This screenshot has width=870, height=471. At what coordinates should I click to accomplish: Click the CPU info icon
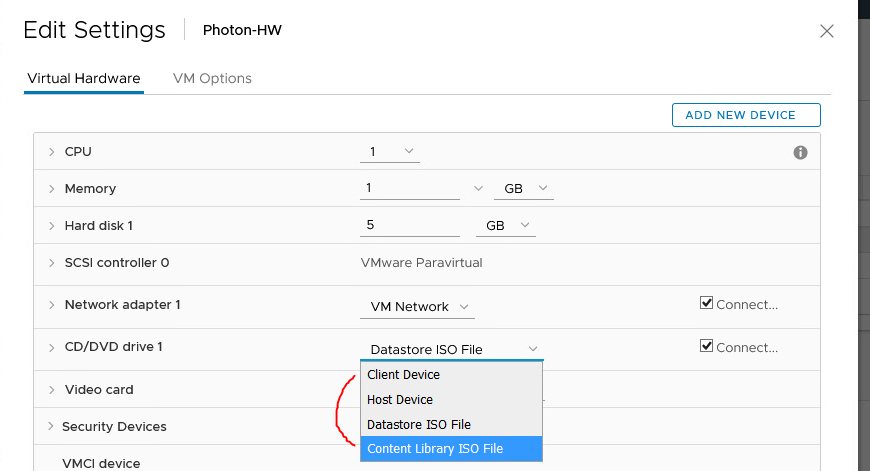(800, 153)
